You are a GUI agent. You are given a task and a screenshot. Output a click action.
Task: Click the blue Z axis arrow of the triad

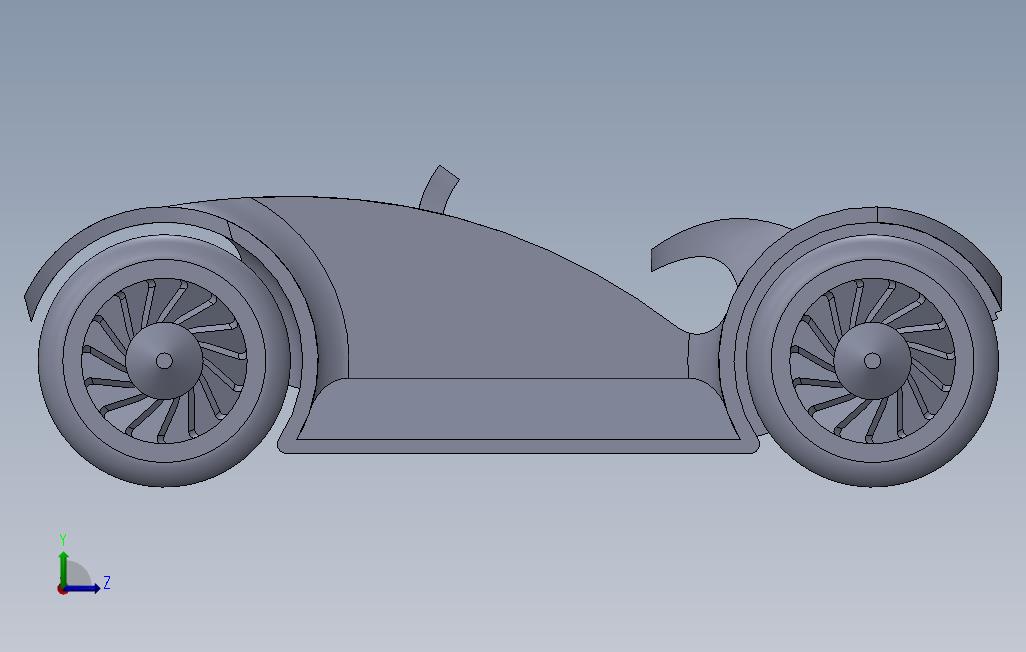tap(82, 588)
